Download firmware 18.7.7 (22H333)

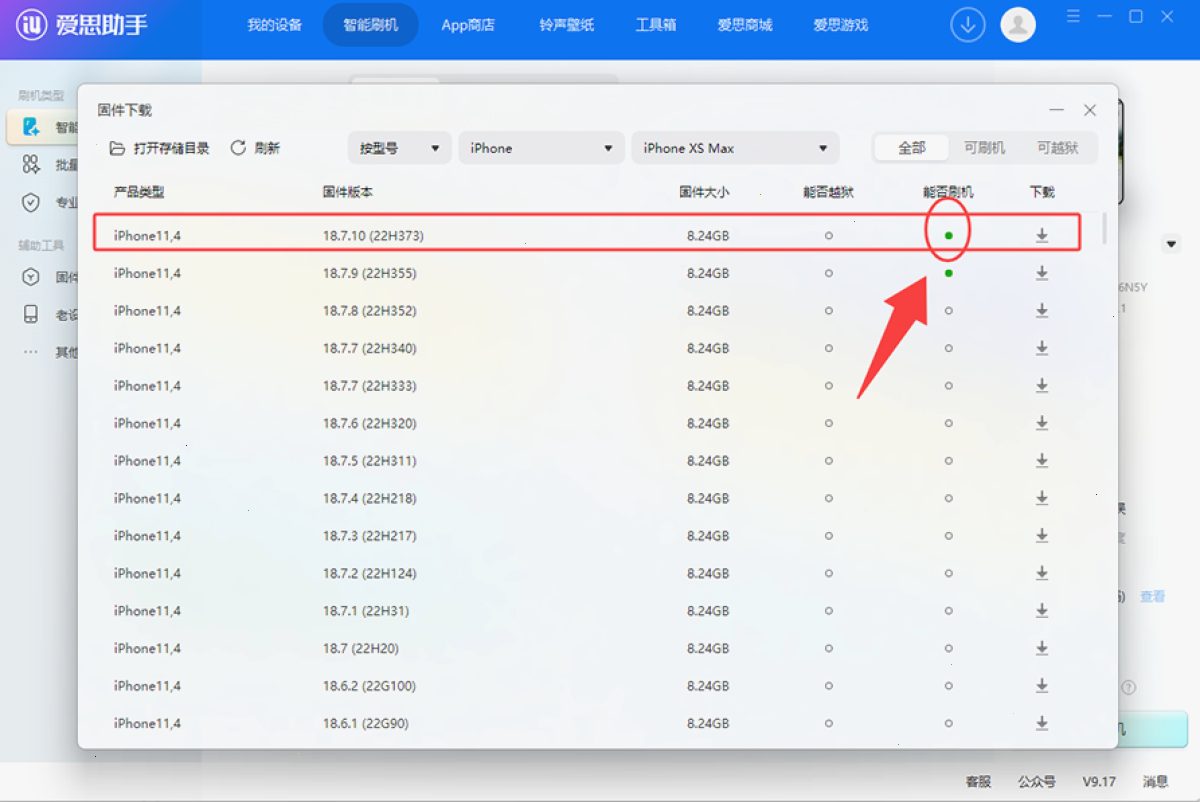pos(1041,386)
